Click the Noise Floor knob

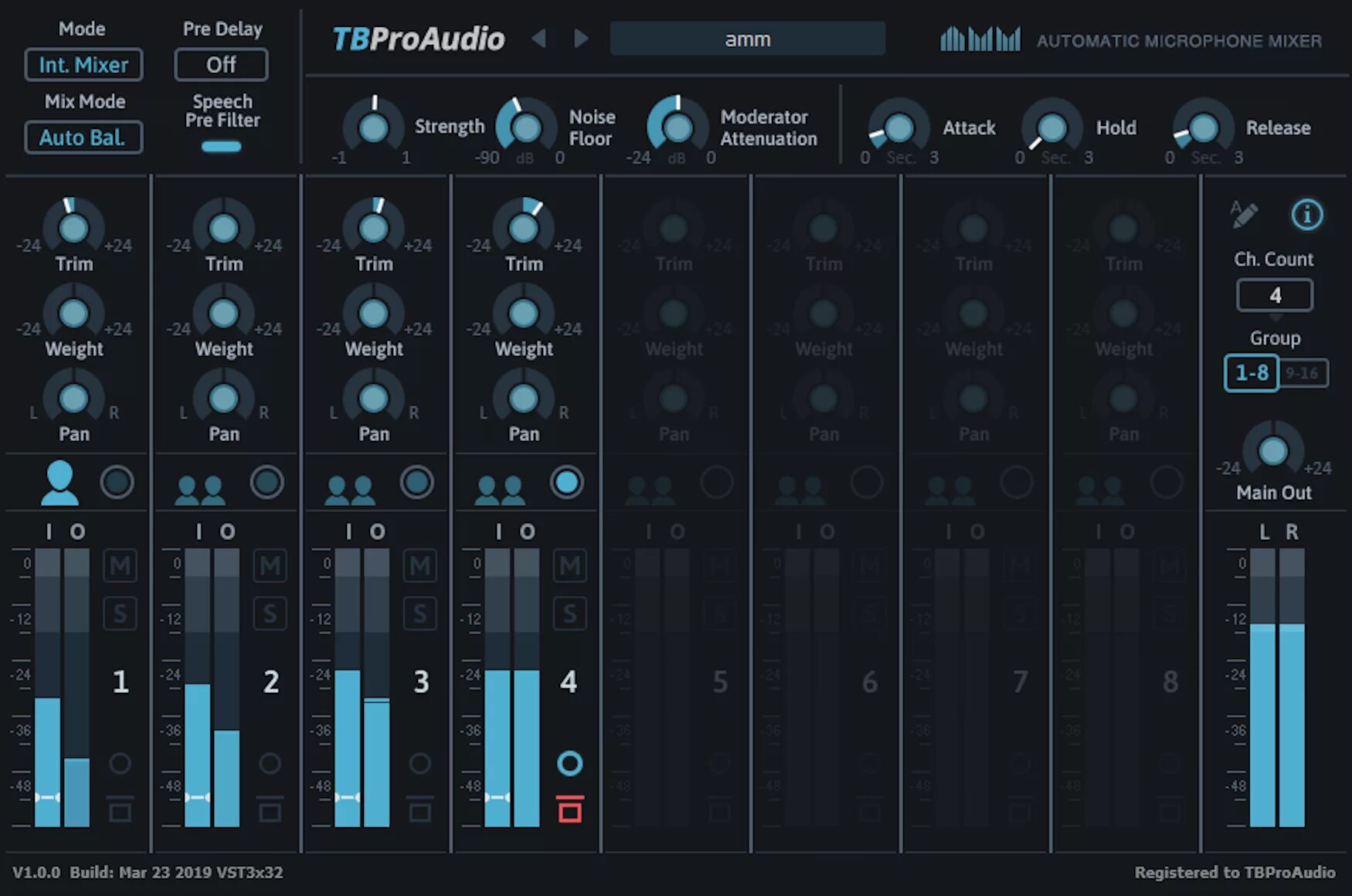coord(526,127)
